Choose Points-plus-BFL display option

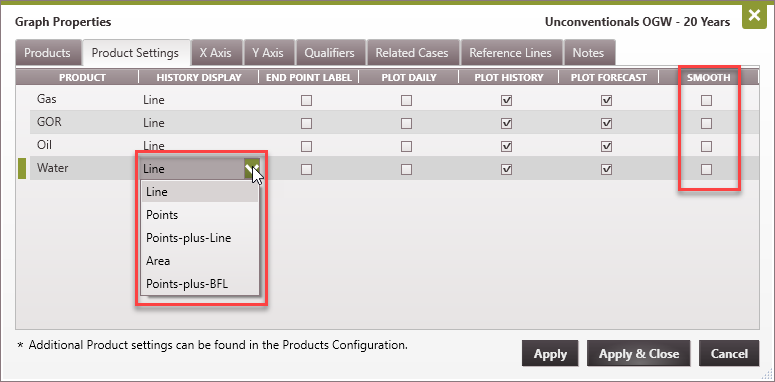200,284
